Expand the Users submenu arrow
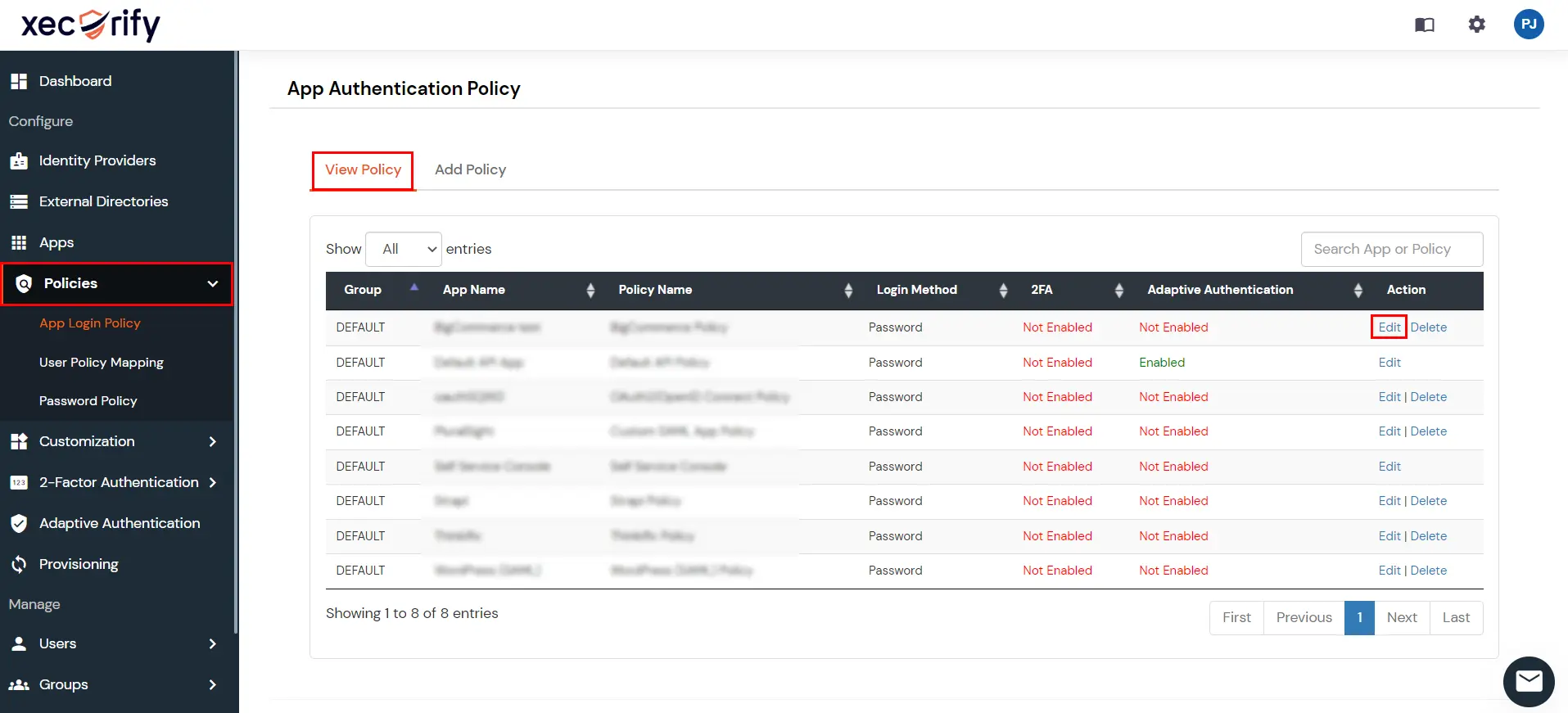1568x713 pixels. 213,643
